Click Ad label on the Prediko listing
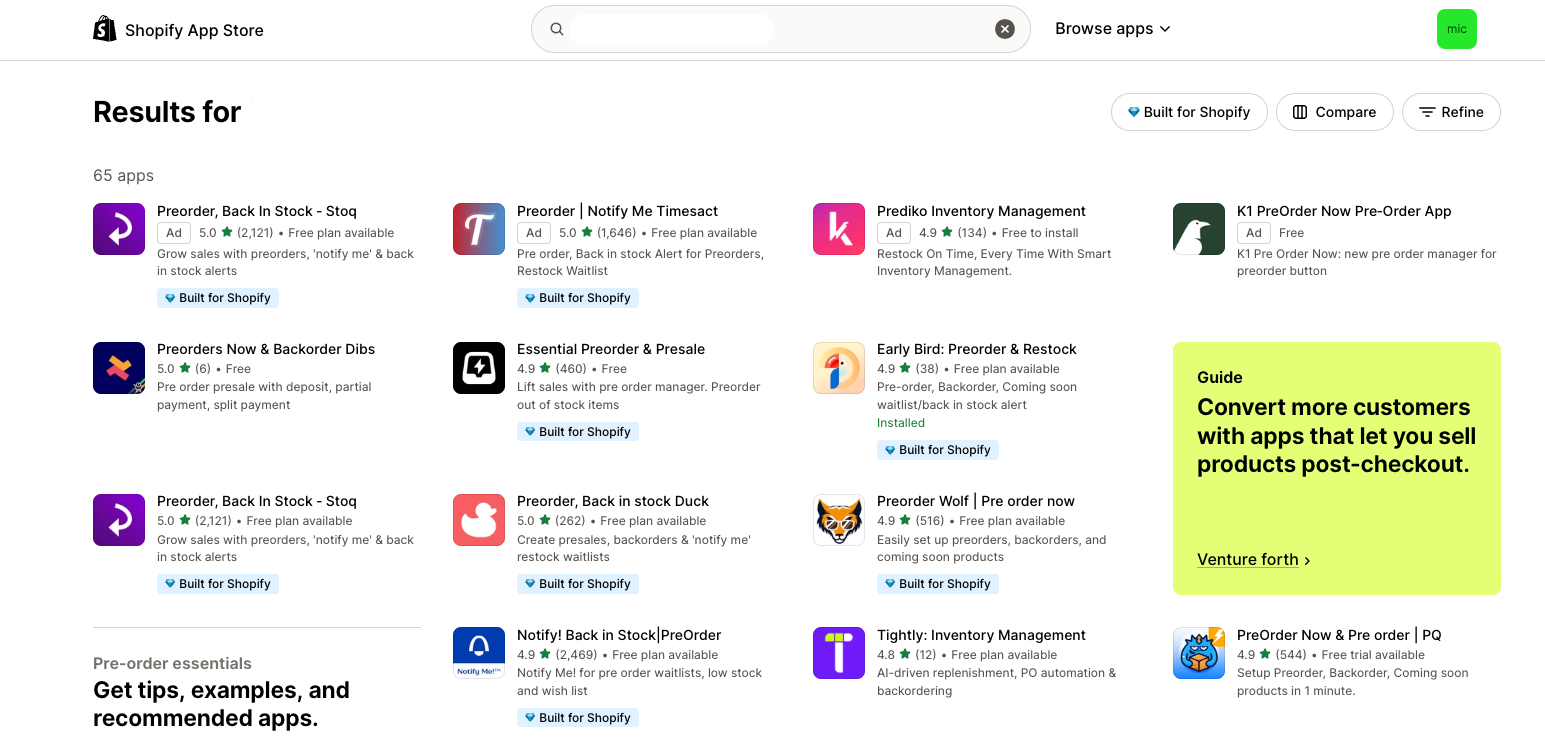The width and height of the screenshot is (1545, 751). (x=894, y=233)
